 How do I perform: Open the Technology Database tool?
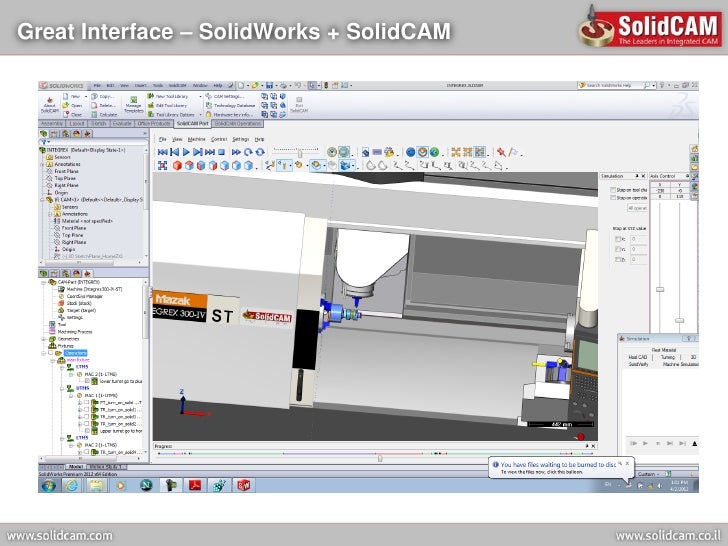point(230,104)
